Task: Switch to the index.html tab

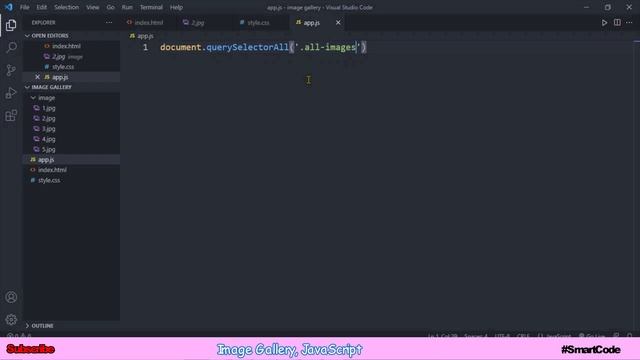Action: [149, 23]
